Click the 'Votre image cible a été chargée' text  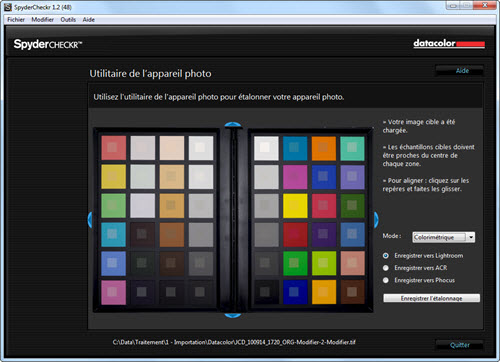[x=419, y=126]
